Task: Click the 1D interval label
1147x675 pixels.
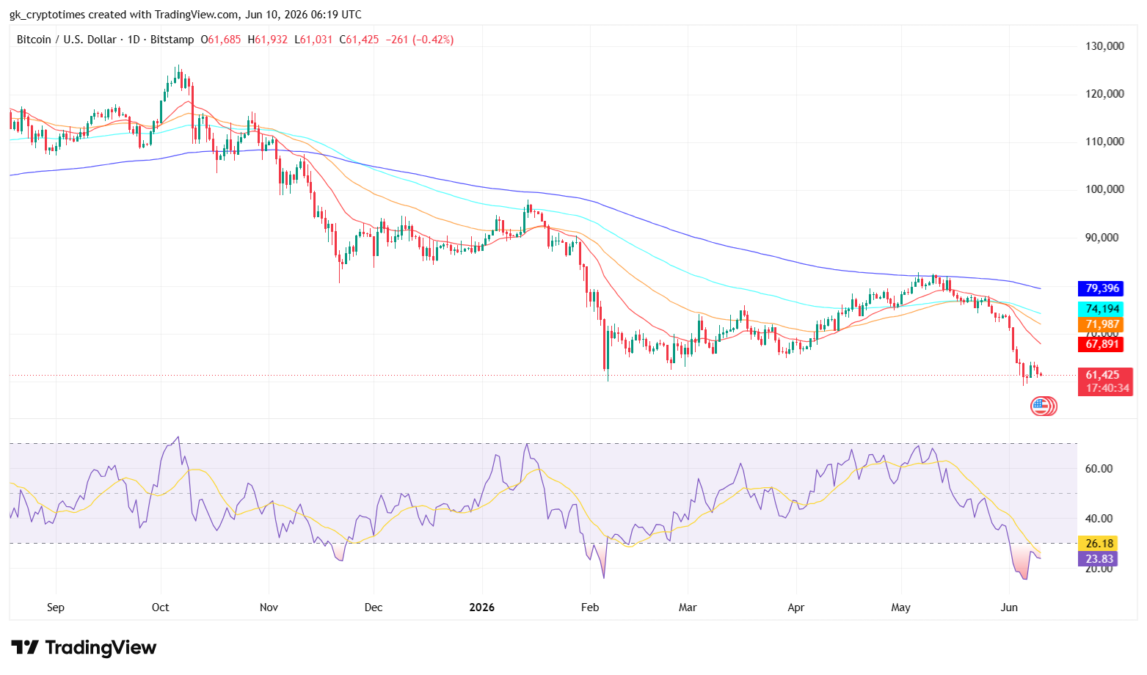Action: click(x=133, y=39)
